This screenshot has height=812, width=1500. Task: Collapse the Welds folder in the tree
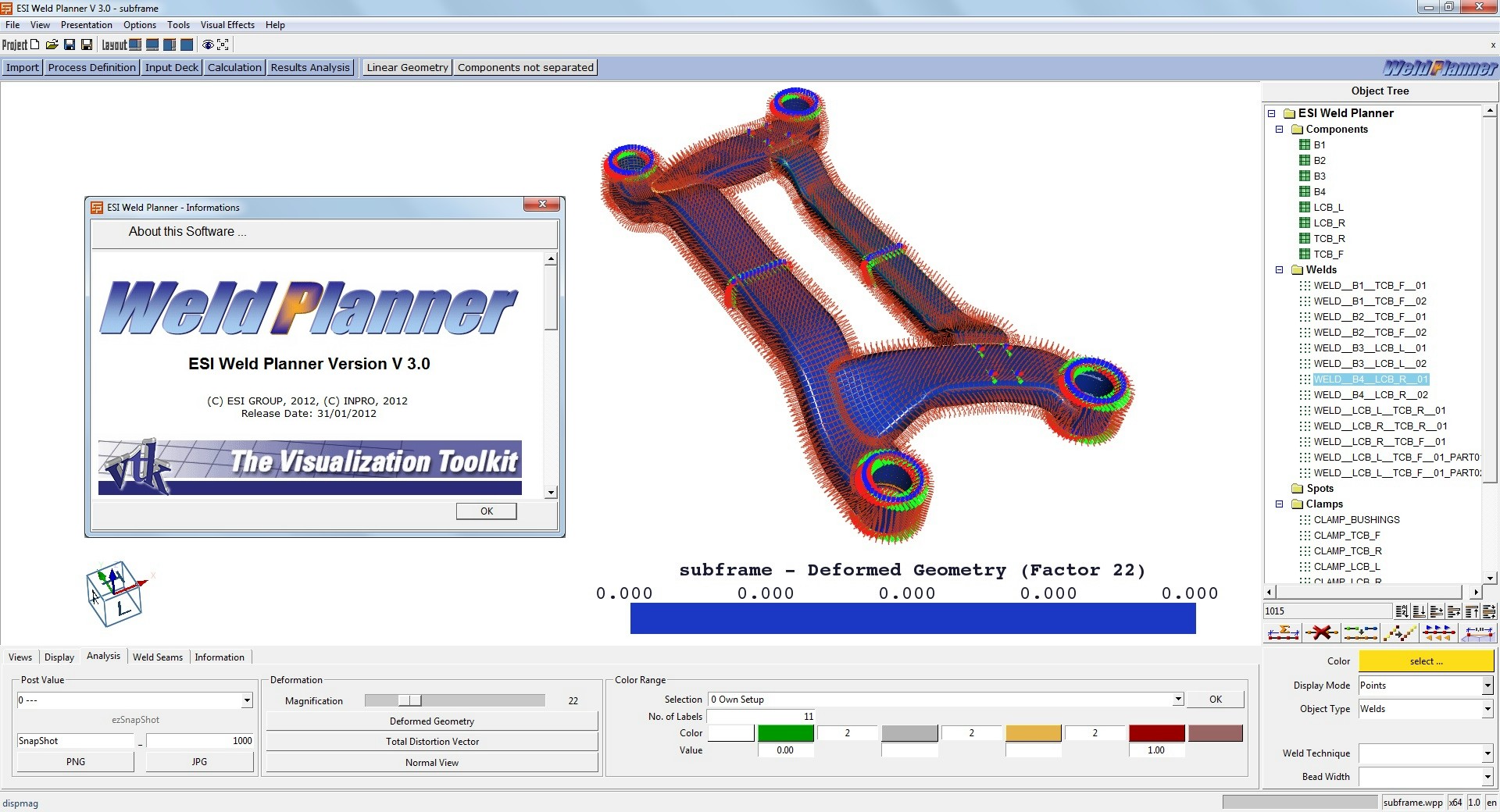1279,270
